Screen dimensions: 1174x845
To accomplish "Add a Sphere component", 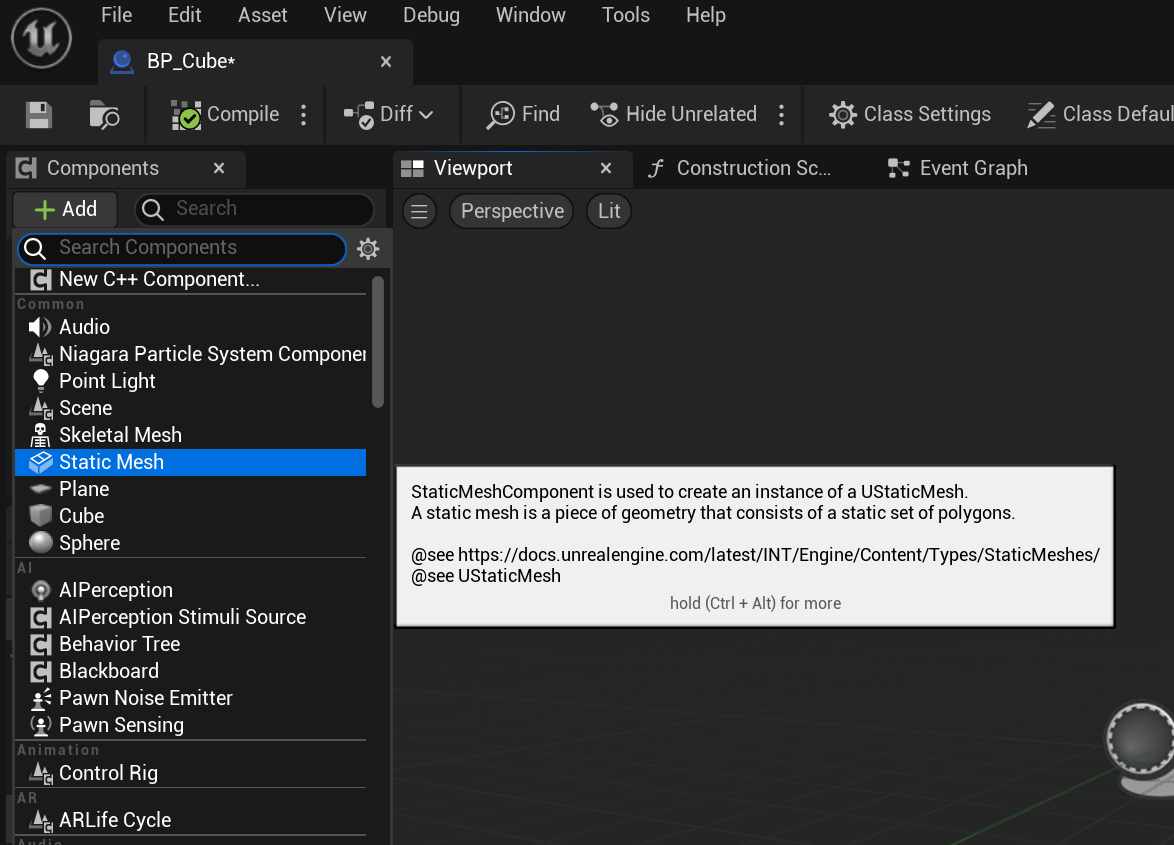I will click(x=190, y=543).
